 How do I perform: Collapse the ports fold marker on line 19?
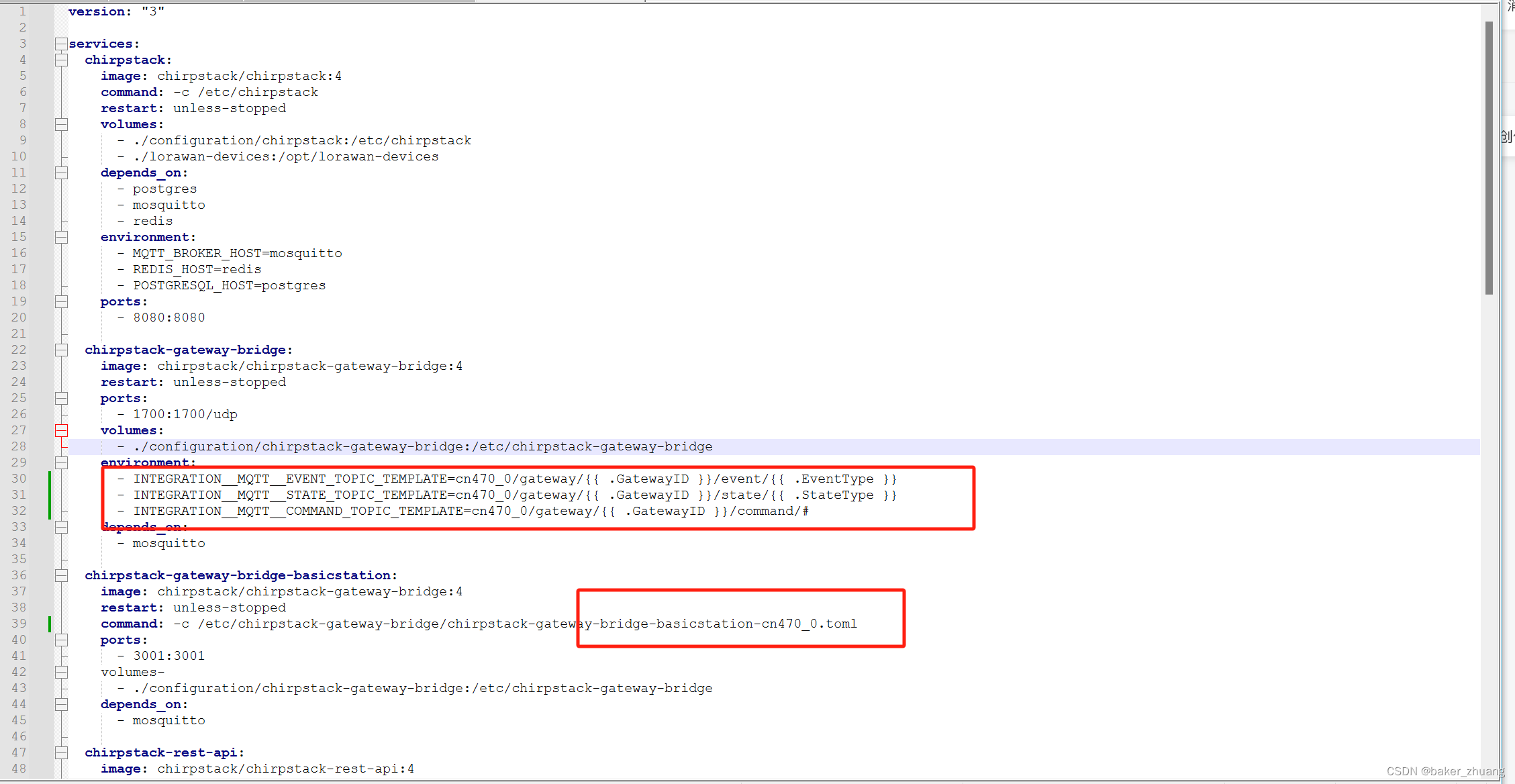[x=61, y=301]
